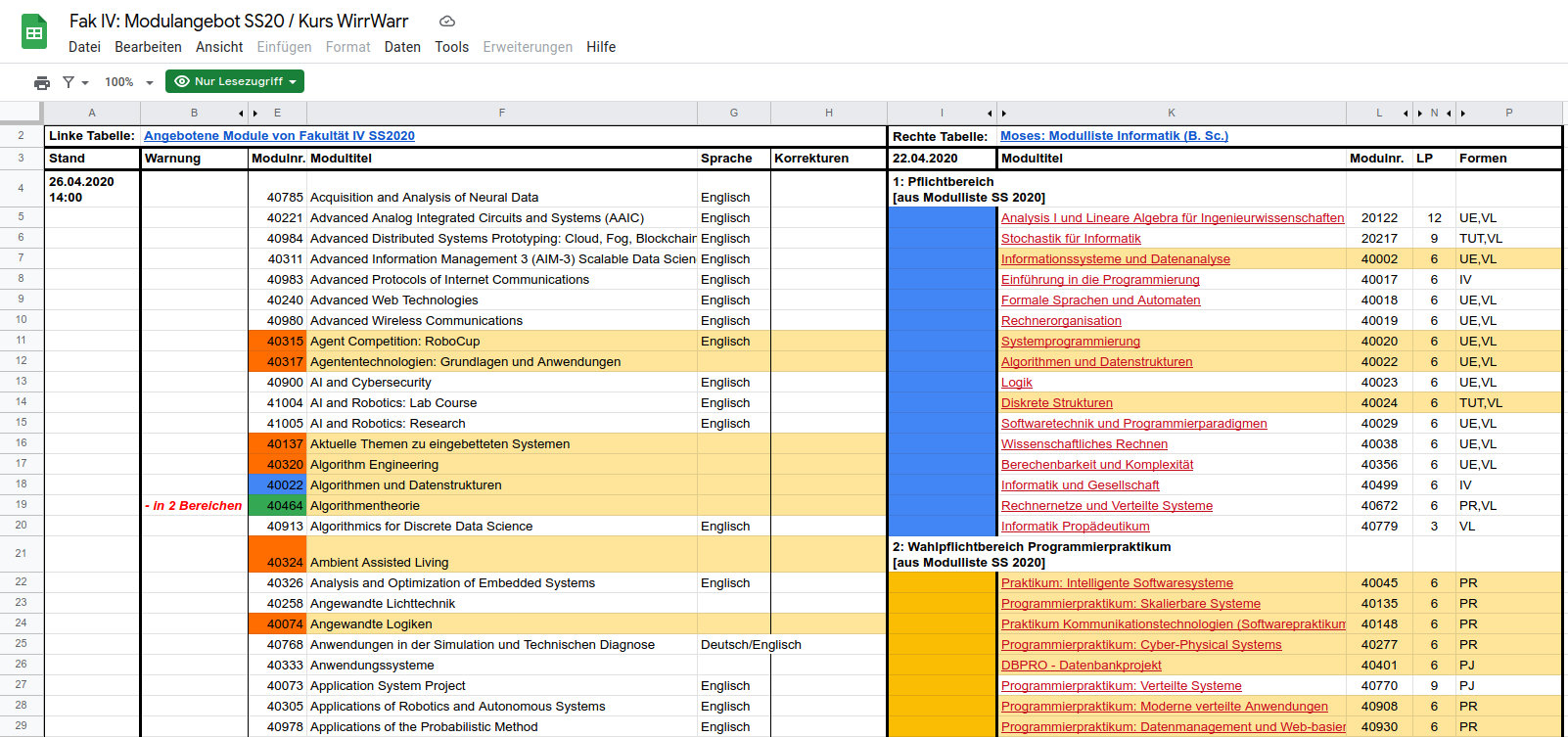Open the Ansicht menu
The height and width of the screenshot is (737, 1568).
tap(219, 47)
